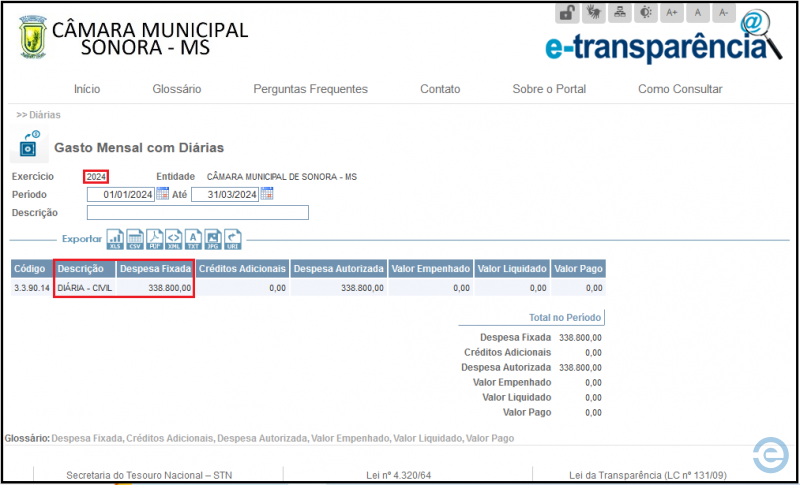Click the start date field 01/01/2024
This screenshot has height=485, width=800.
coord(121,194)
